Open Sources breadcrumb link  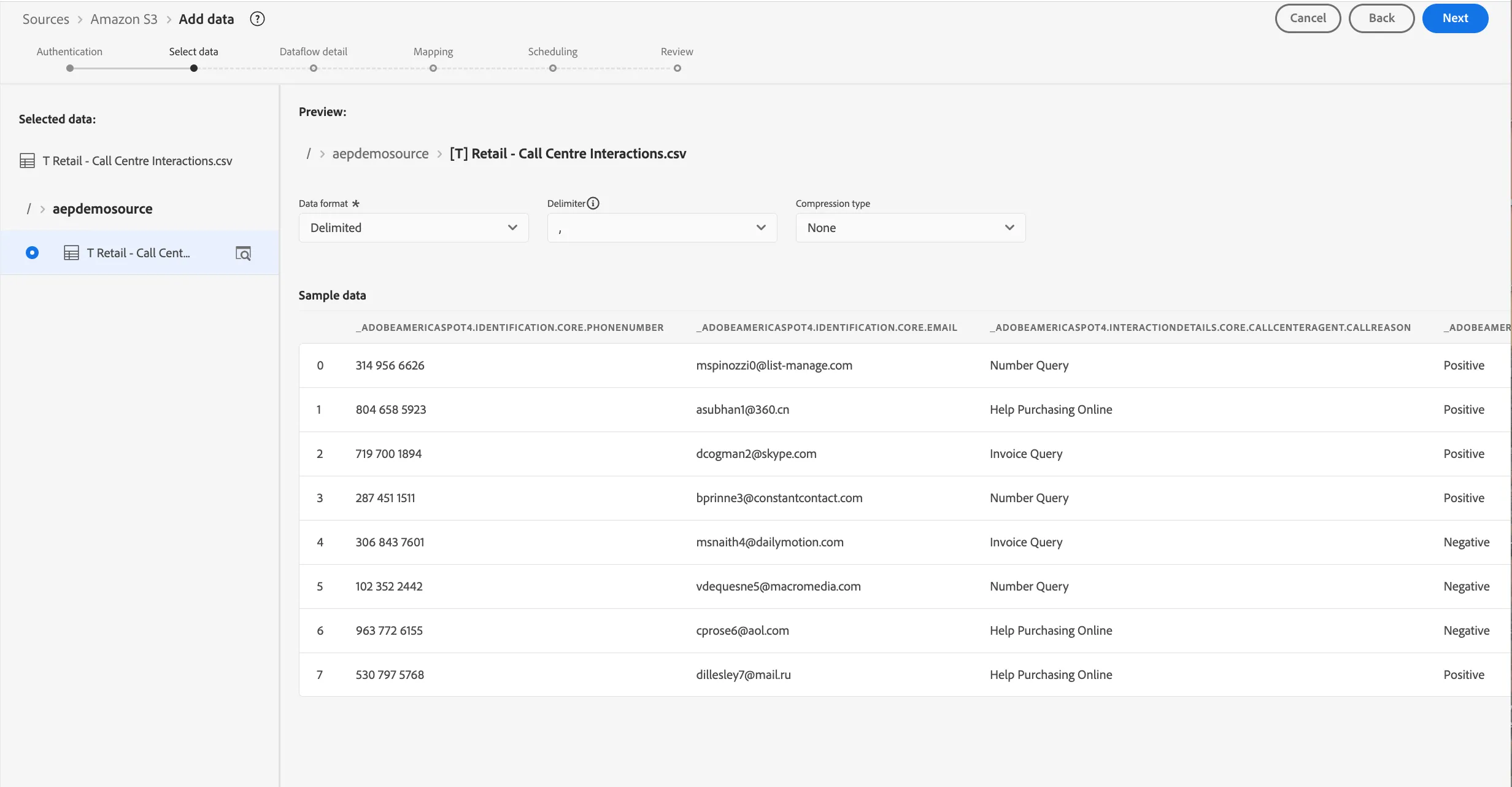[x=46, y=19]
